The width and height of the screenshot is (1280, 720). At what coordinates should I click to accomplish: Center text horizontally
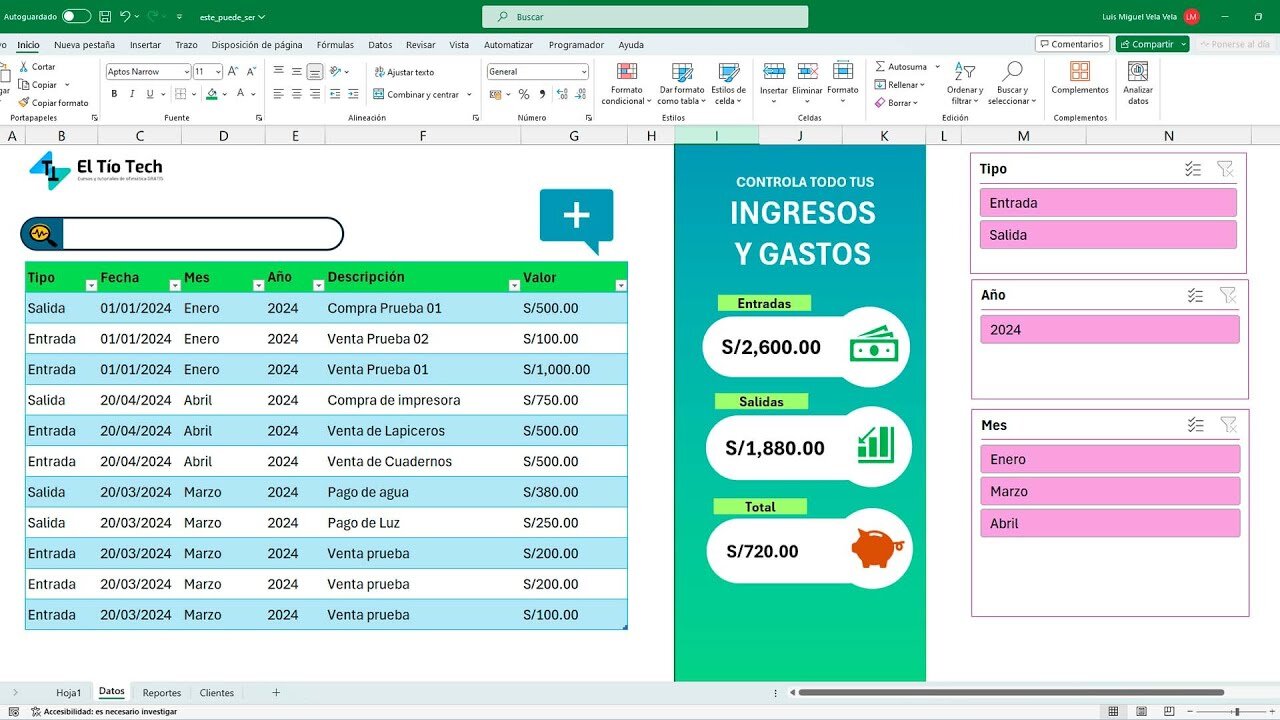click(297, 94)
